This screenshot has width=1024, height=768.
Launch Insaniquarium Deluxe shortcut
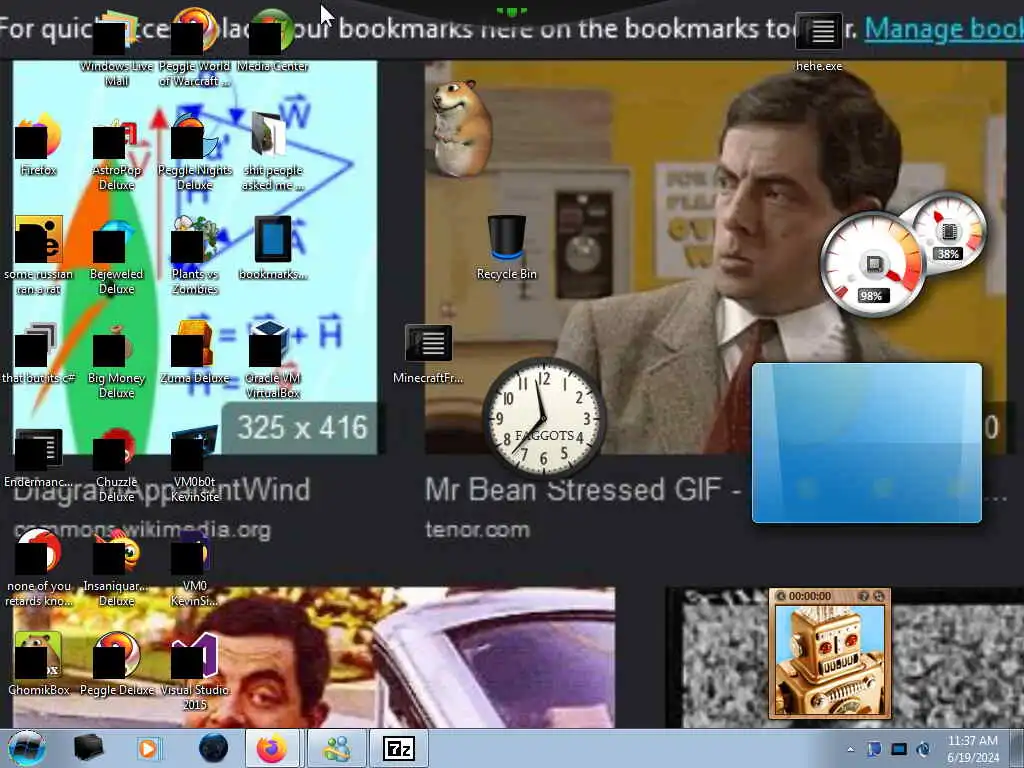pyautogui.click(x=116, y=568)
